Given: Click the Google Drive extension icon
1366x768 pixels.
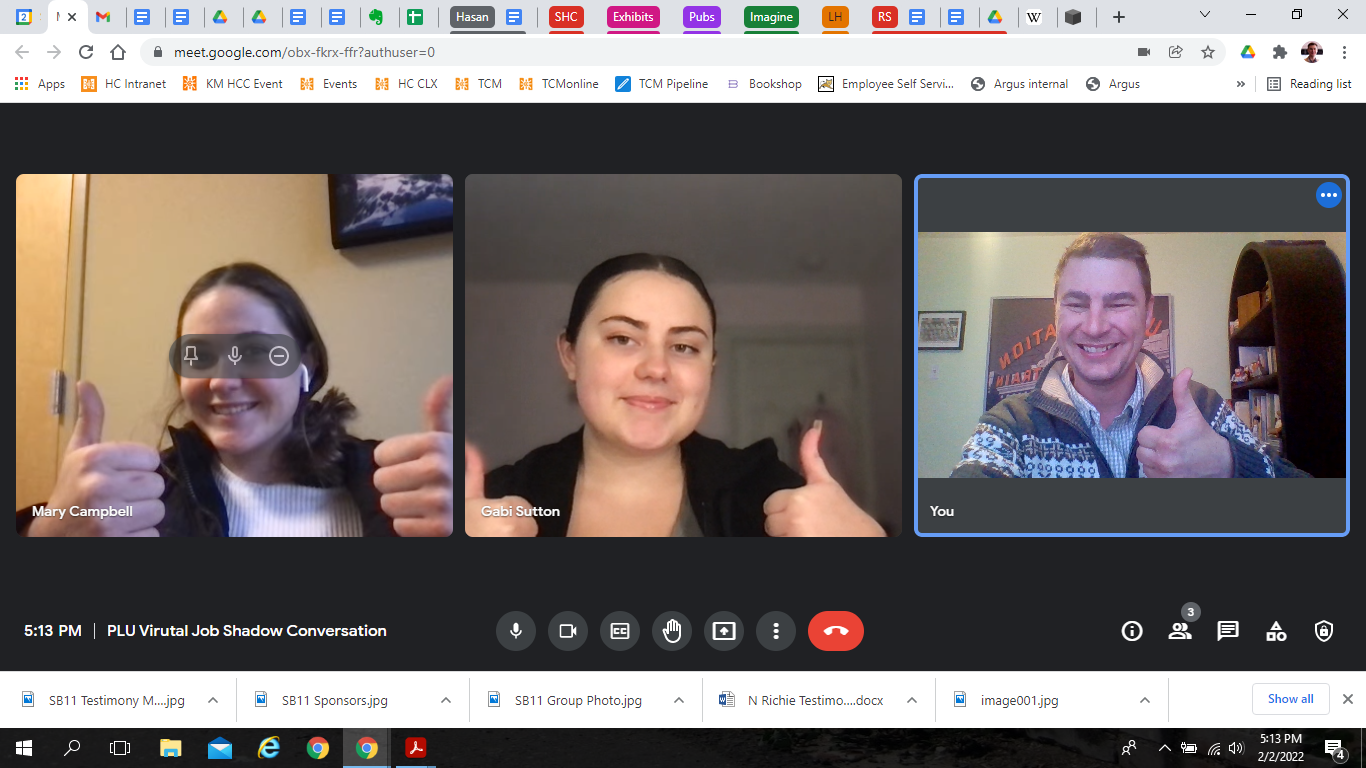Looking at the screenshot, I should click(x=1248, y=52).
